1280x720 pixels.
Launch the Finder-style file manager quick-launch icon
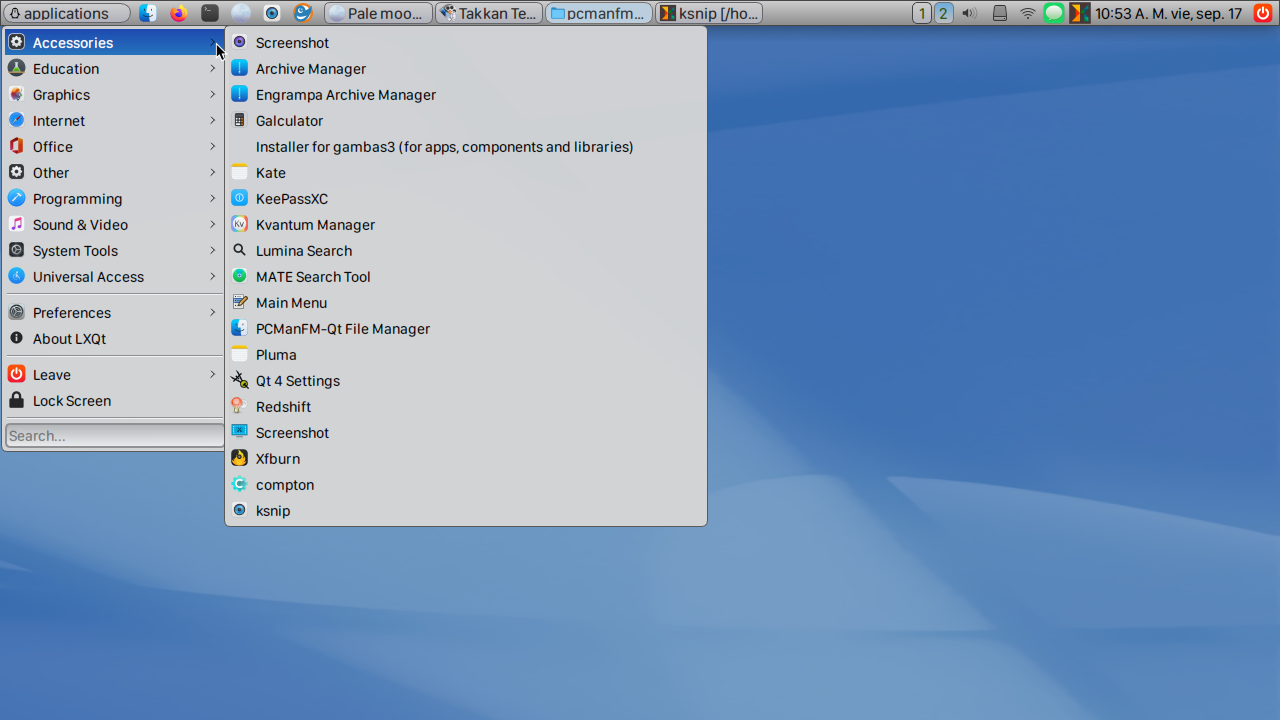[x=148, y=13]
